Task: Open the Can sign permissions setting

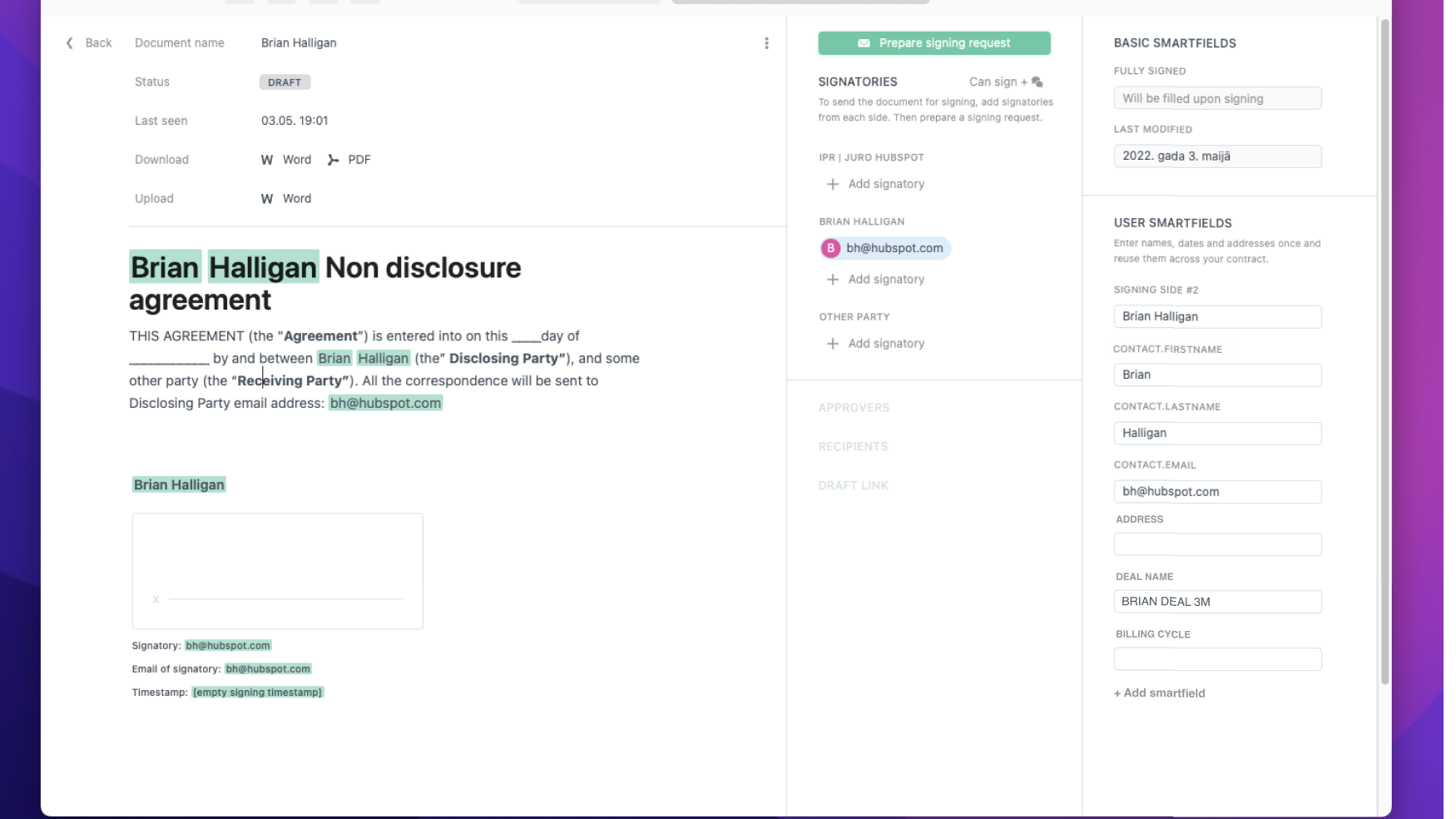Action: [1006, 82]
